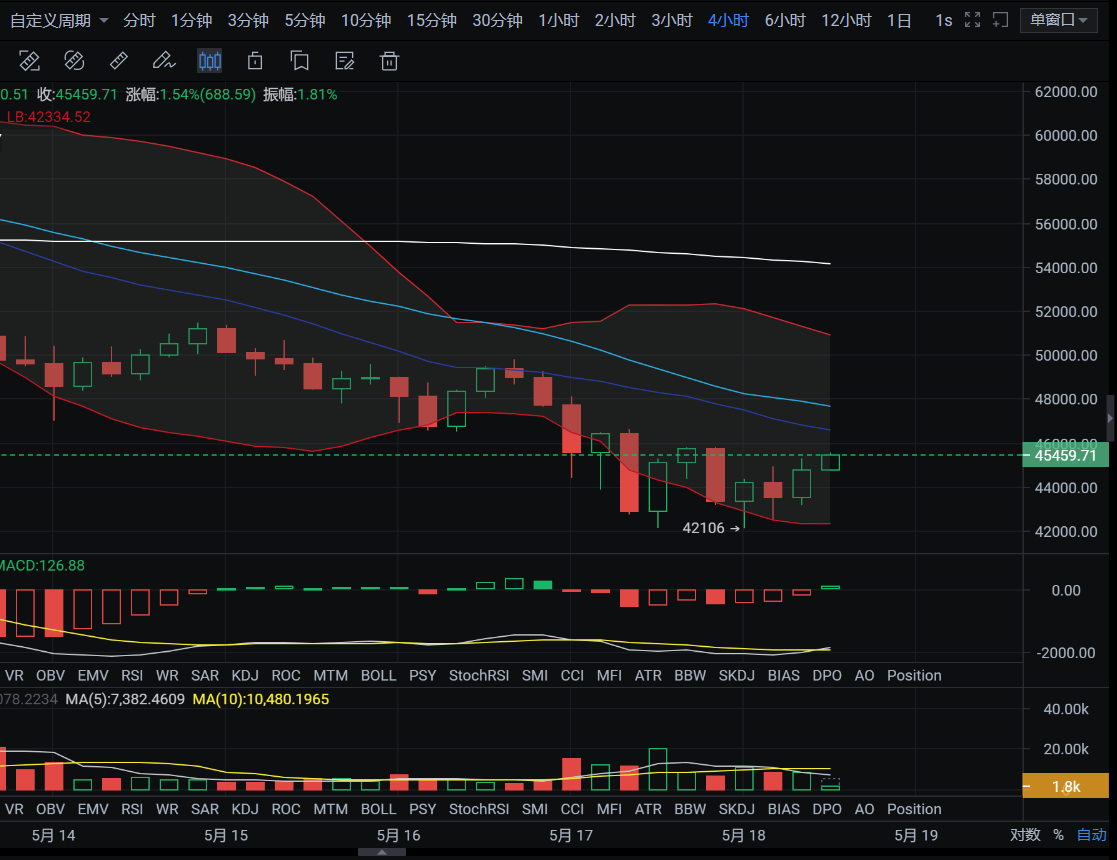Pick SMI in volume panel indicator row
This screenshot has width=1117, height=860.
click(535, 809)
